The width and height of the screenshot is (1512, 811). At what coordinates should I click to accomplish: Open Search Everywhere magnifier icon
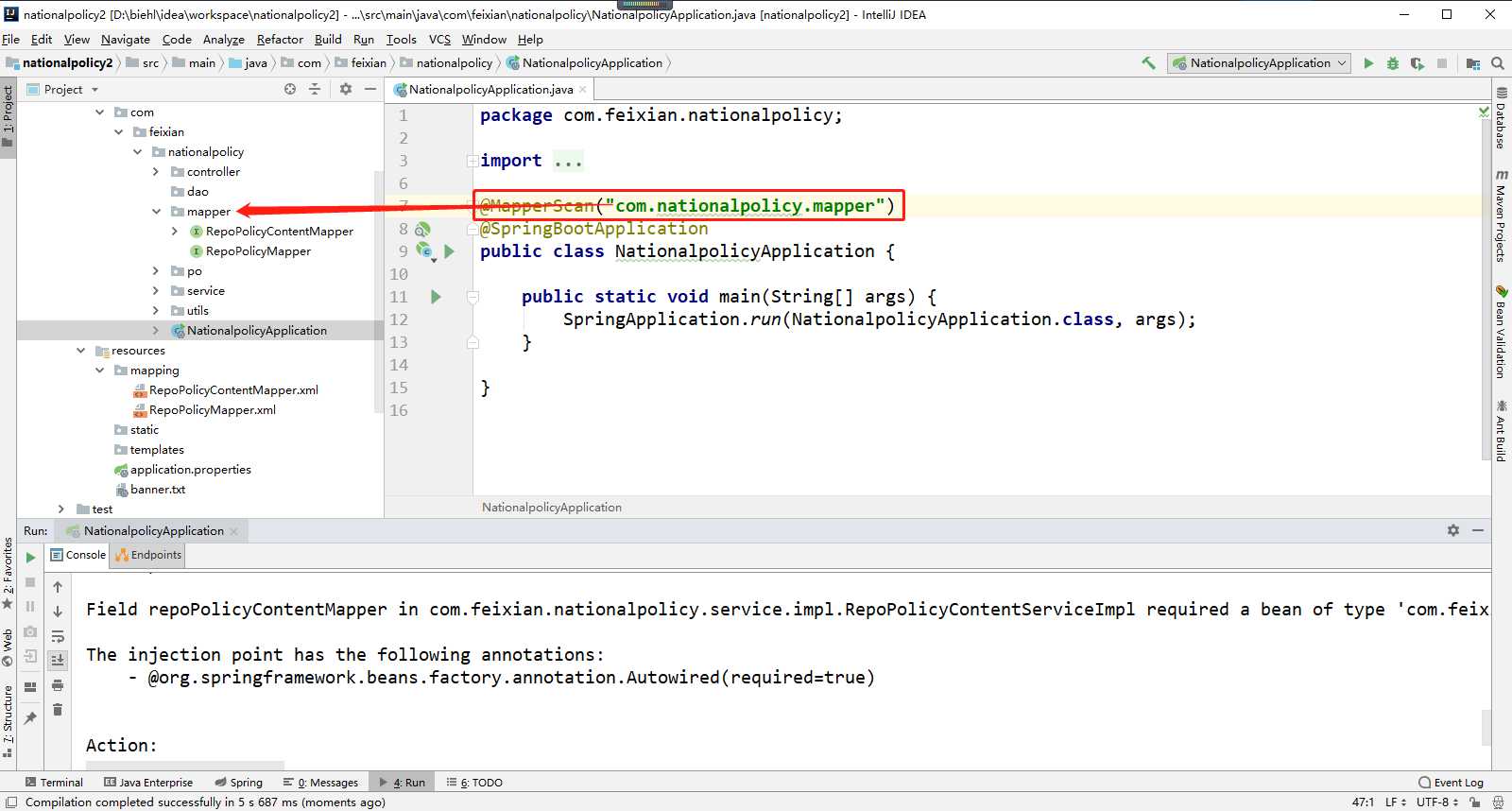(1497, 63)
